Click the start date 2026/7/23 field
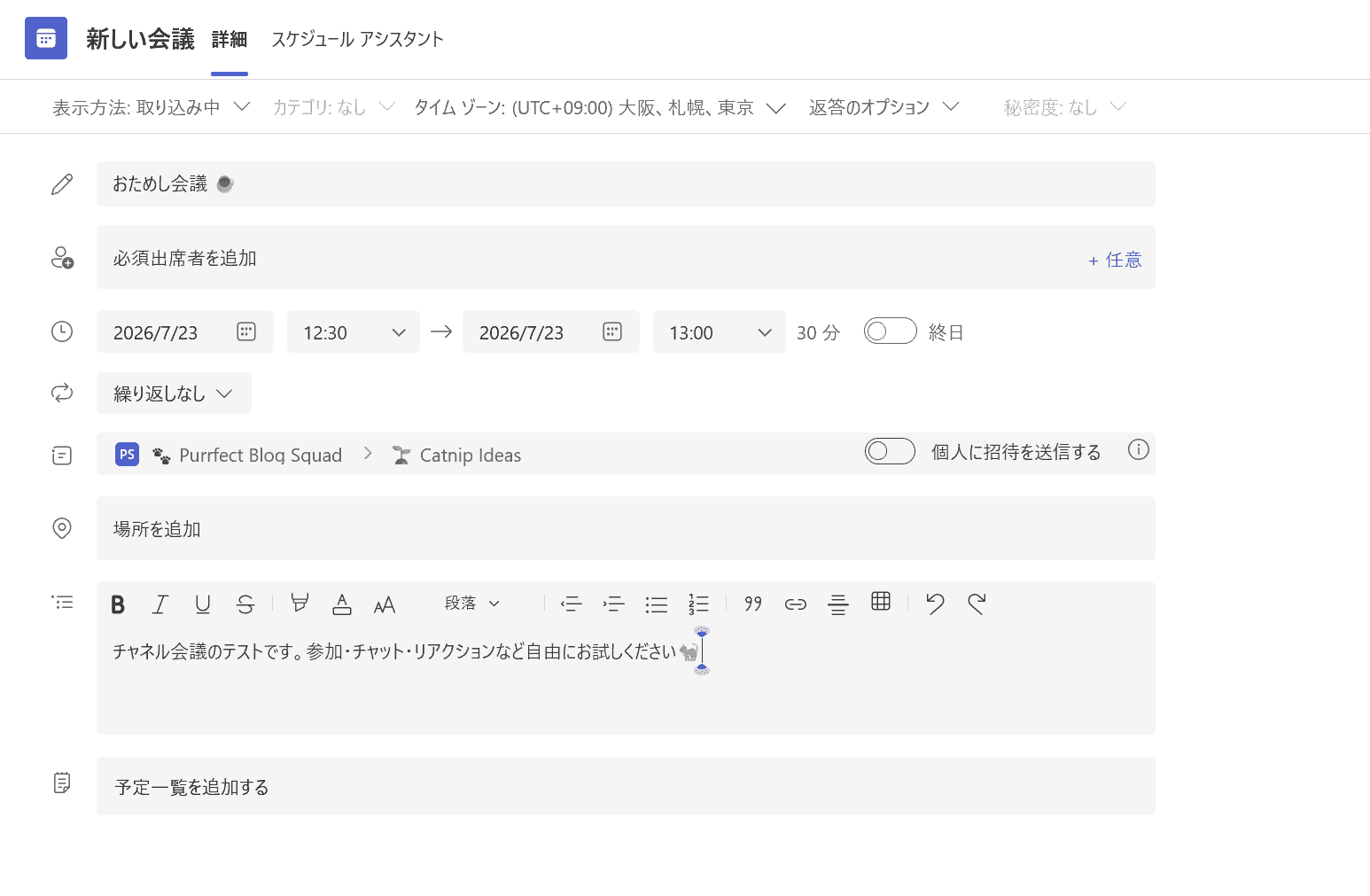1370x896 pixels. point(185,331)
